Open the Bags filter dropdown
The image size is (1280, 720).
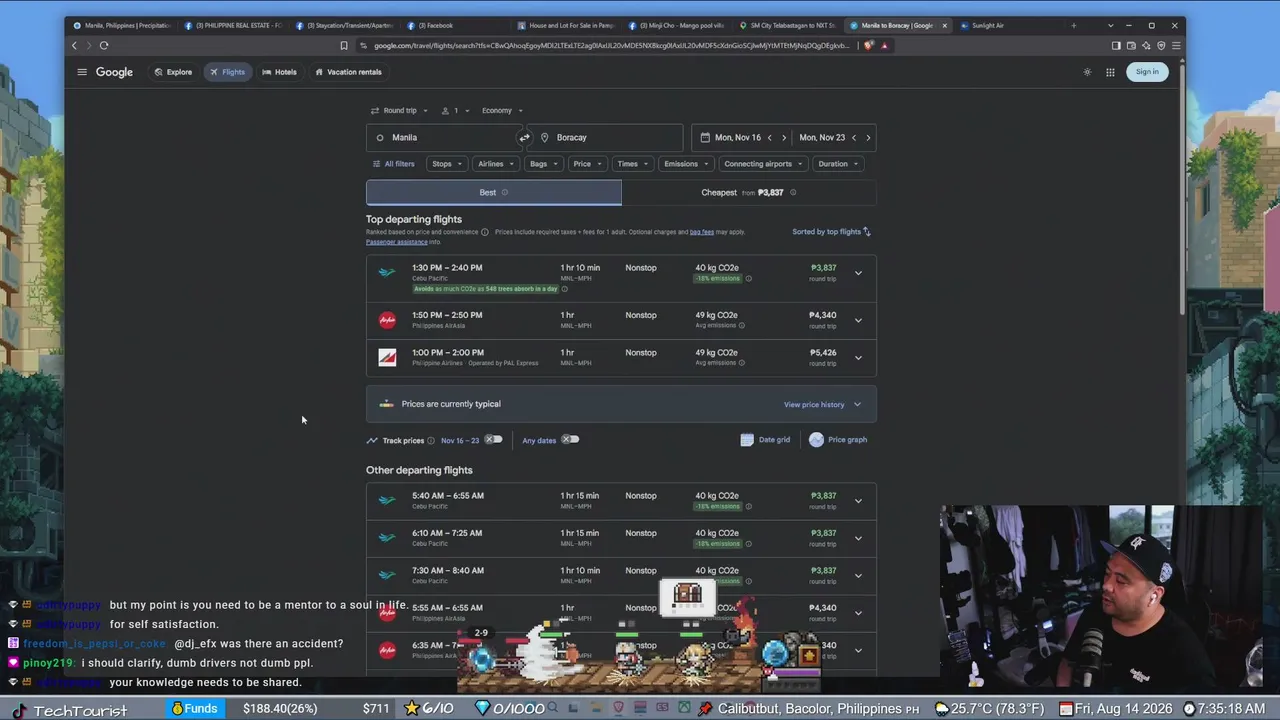coord(544,164)
